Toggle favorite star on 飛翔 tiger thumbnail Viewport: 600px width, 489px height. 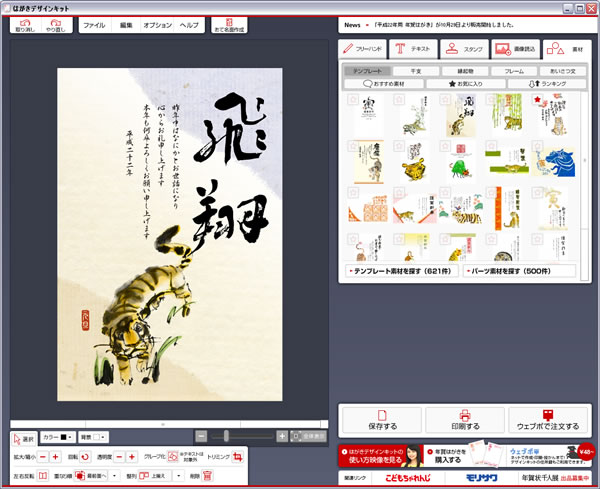(x=445, y=100)
